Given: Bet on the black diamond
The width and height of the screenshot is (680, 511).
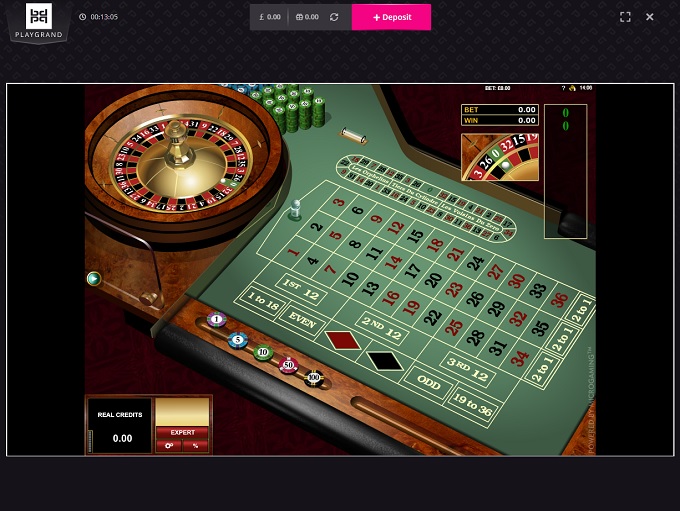Looking at the screenshot, I should point(385,361).
